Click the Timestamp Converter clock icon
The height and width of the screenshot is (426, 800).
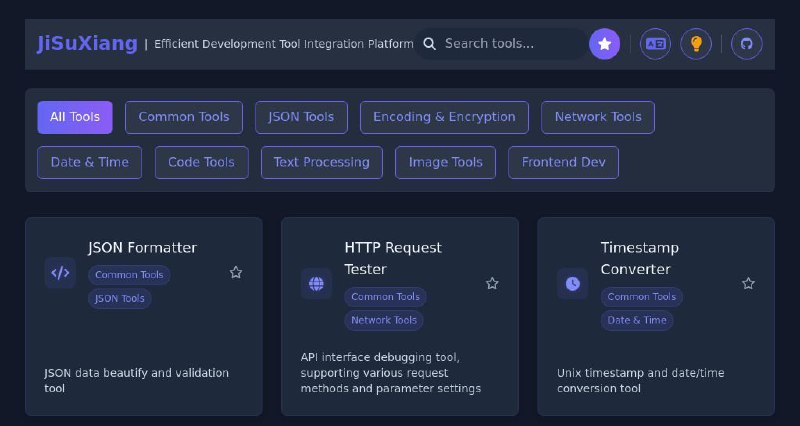coord(572,284)
